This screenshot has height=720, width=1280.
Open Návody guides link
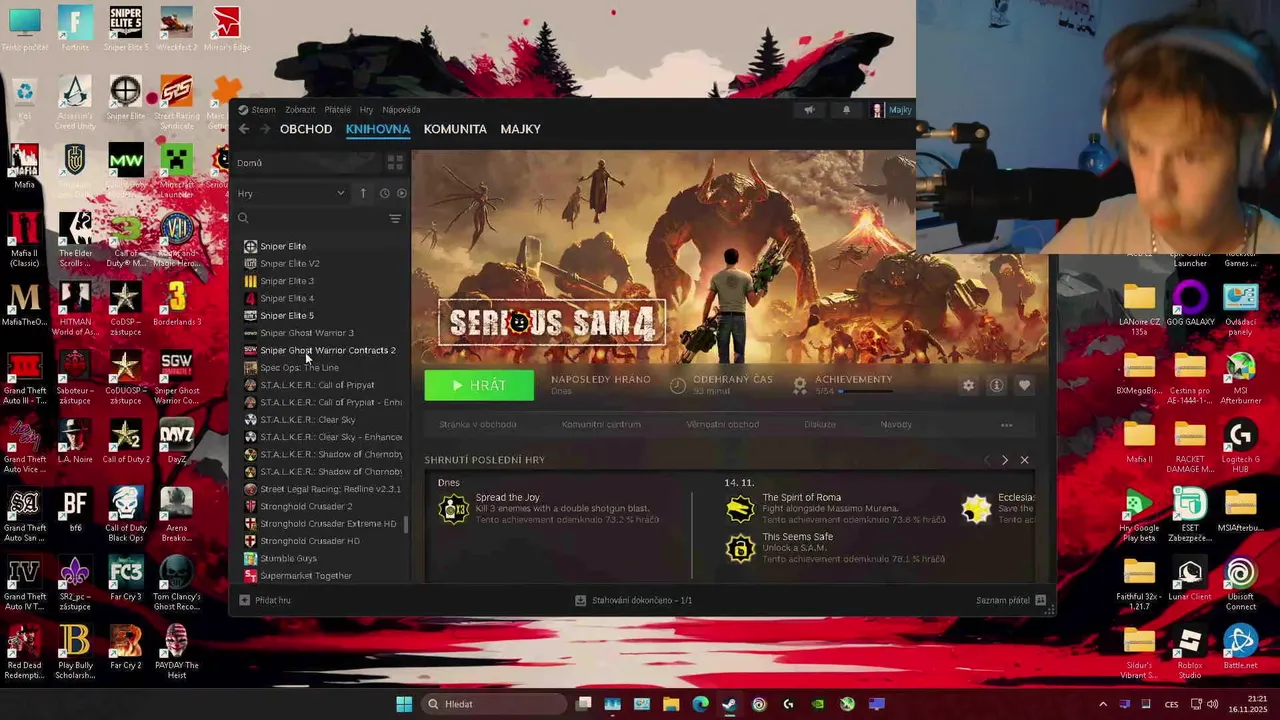896,424
